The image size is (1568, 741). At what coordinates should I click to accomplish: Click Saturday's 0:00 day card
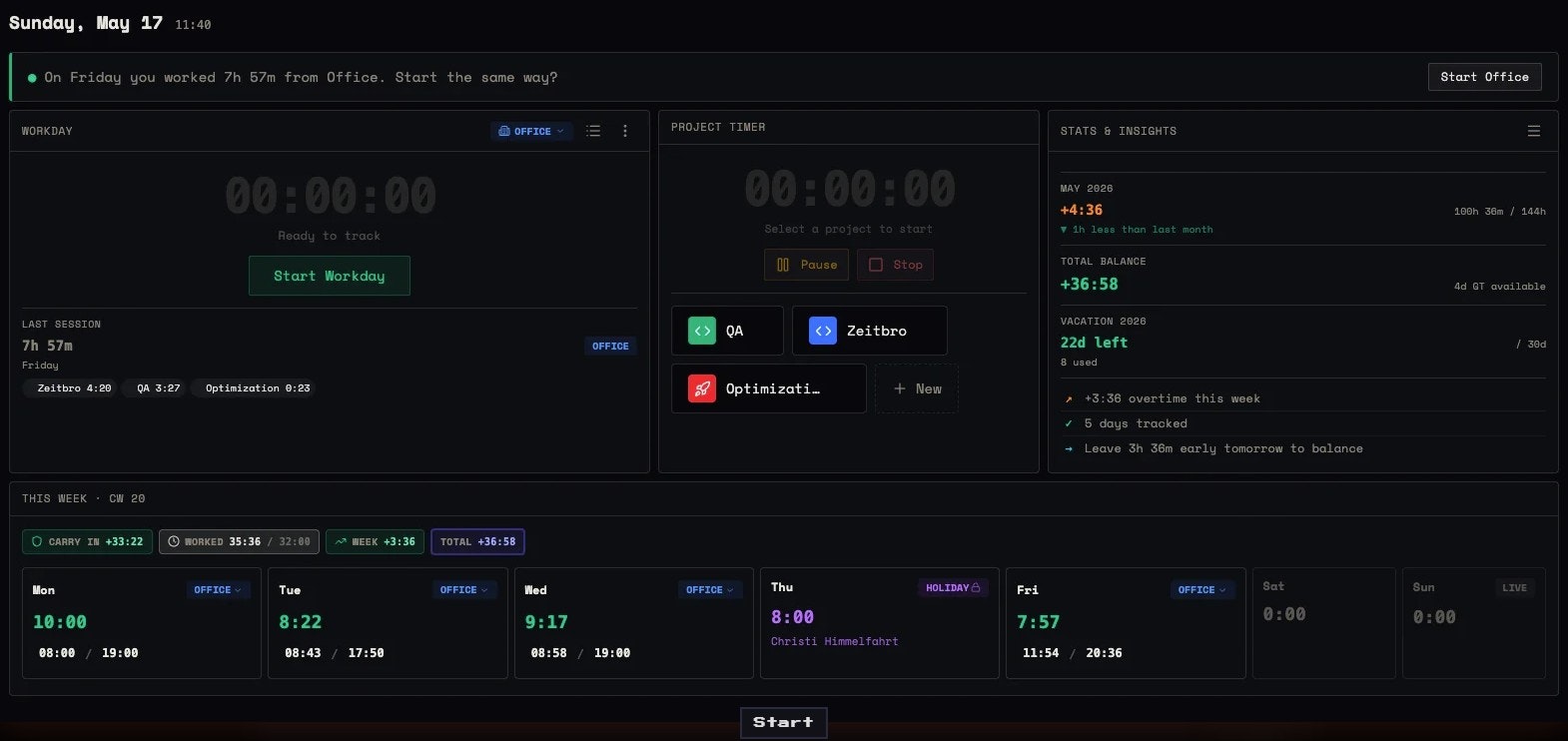click(x=1323, y=623)
